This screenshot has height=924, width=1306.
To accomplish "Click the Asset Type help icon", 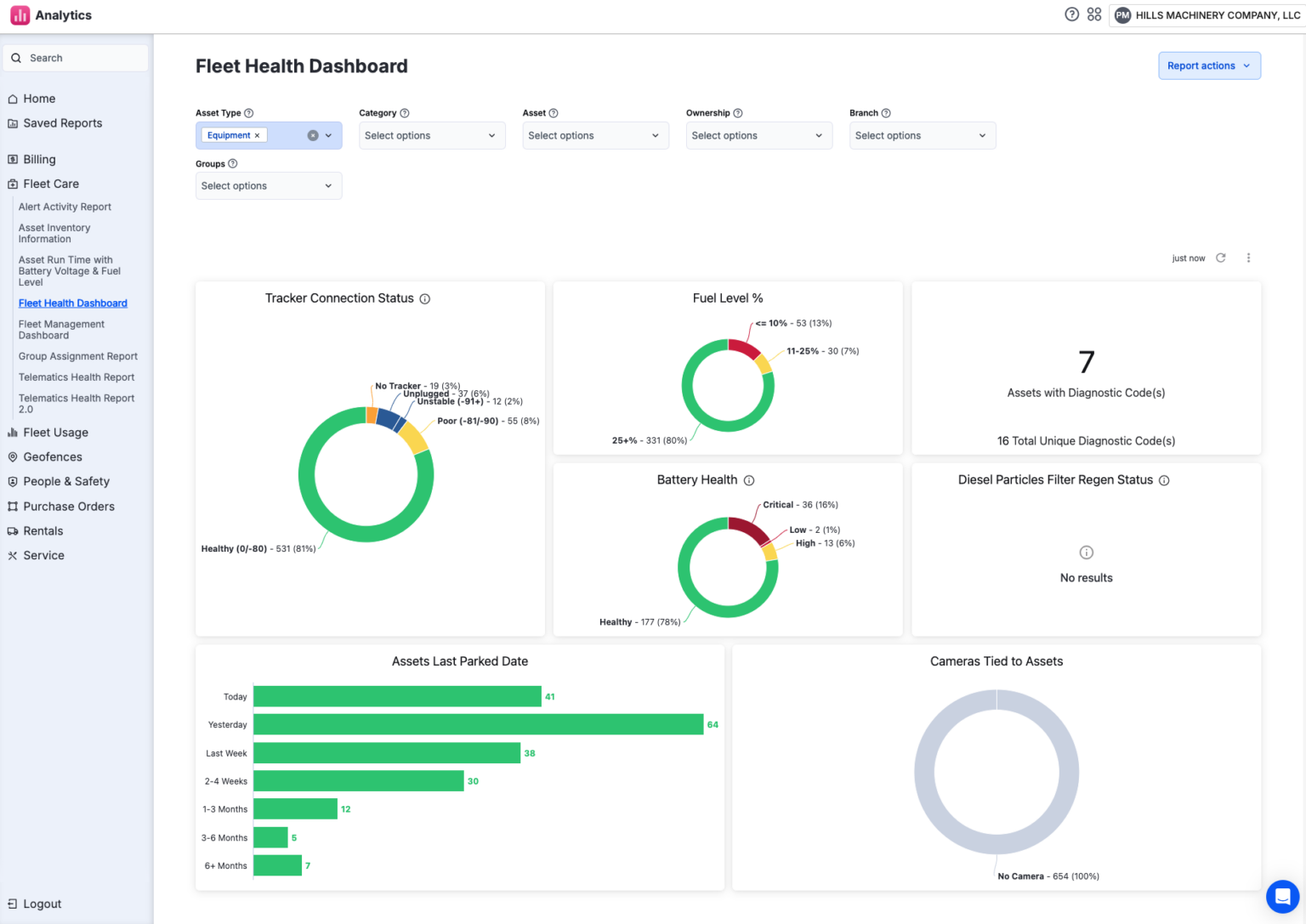I will pyautogui.click(x=249, y=113).
